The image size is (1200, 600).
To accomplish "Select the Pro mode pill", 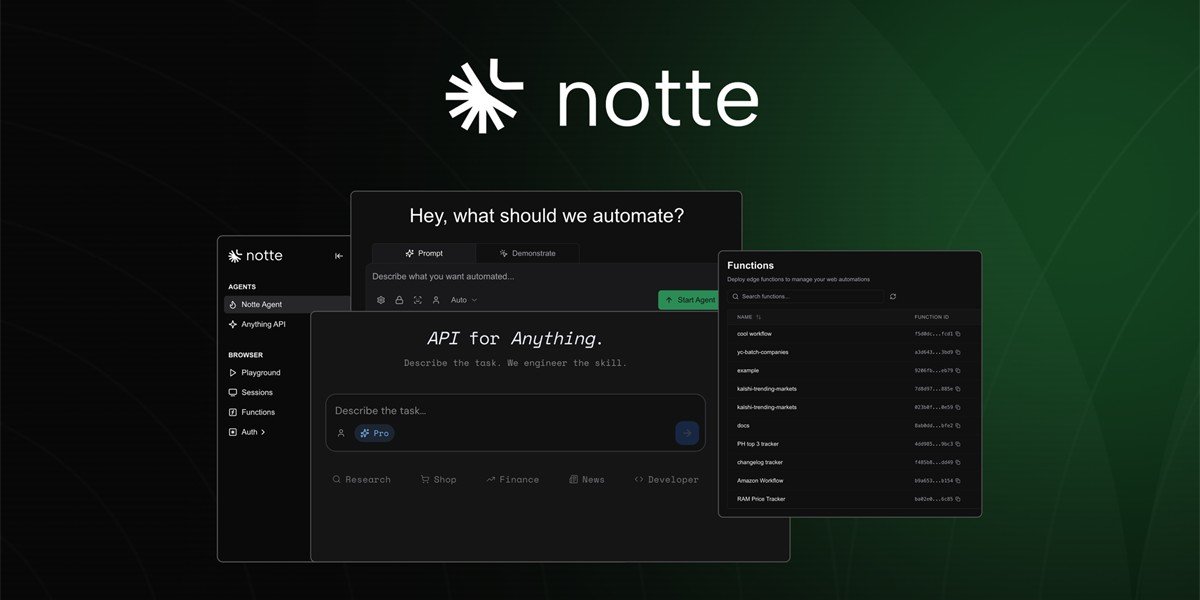I will point(374,433).
